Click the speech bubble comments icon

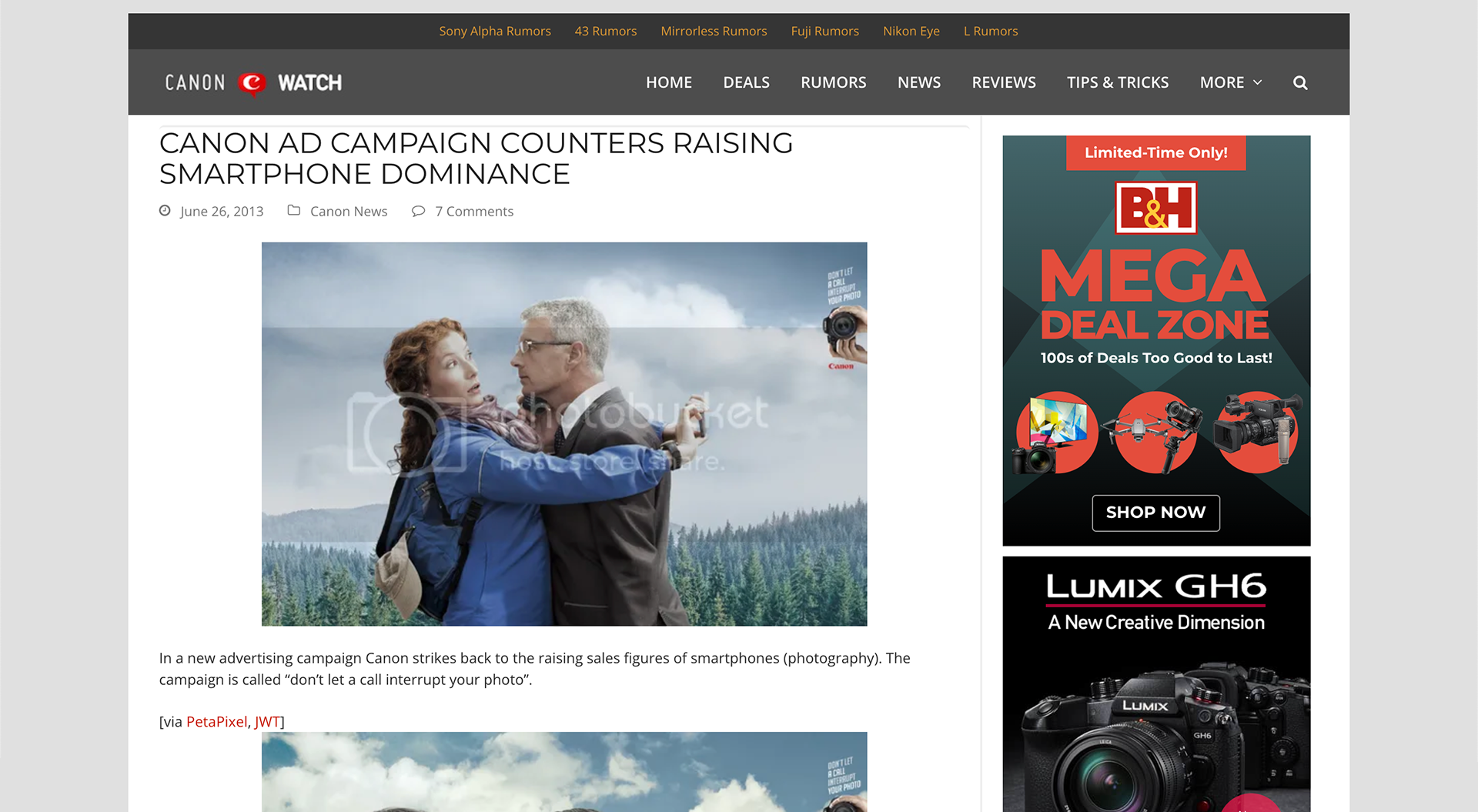tap(418, 211)
